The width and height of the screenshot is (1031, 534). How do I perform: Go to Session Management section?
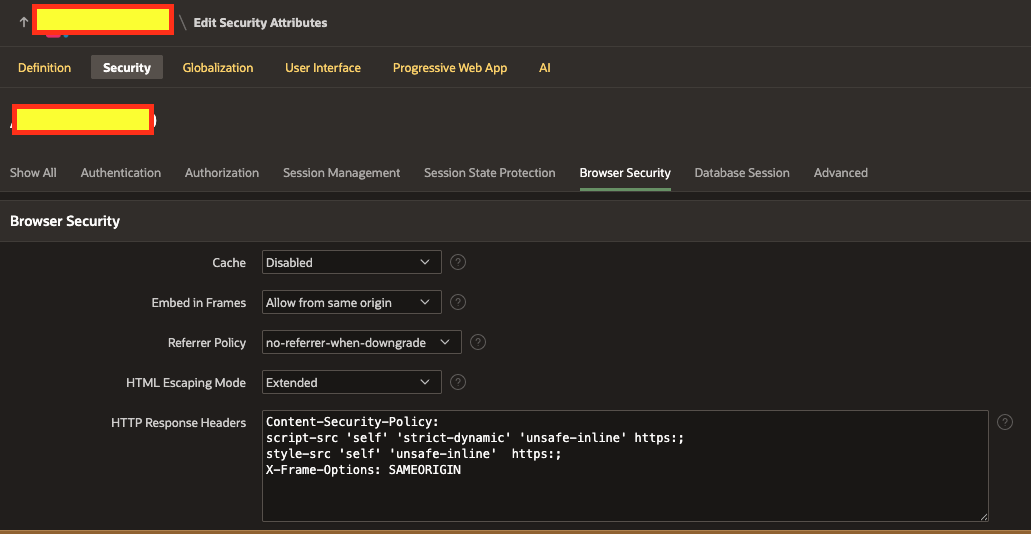pyautogui.click(x=341, y=172)
